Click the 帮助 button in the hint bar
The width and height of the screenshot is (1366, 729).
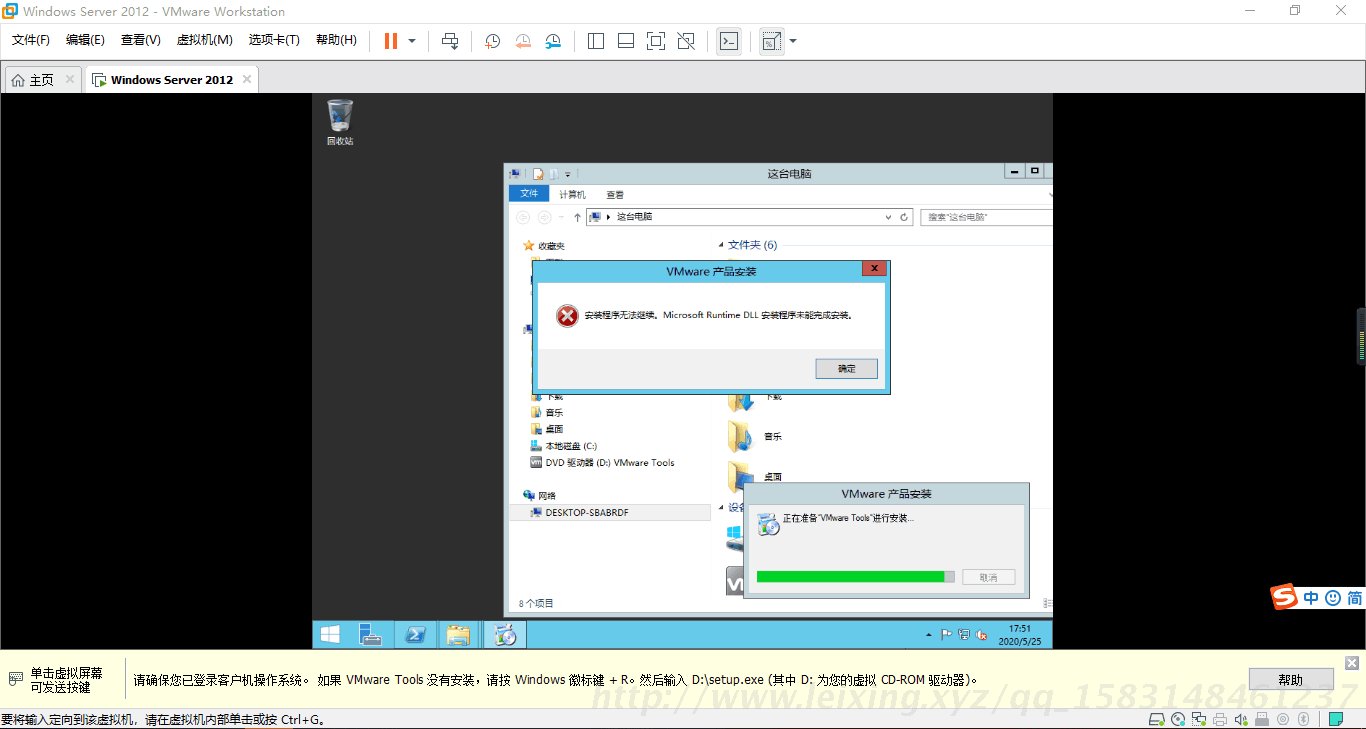point(1290,680)
